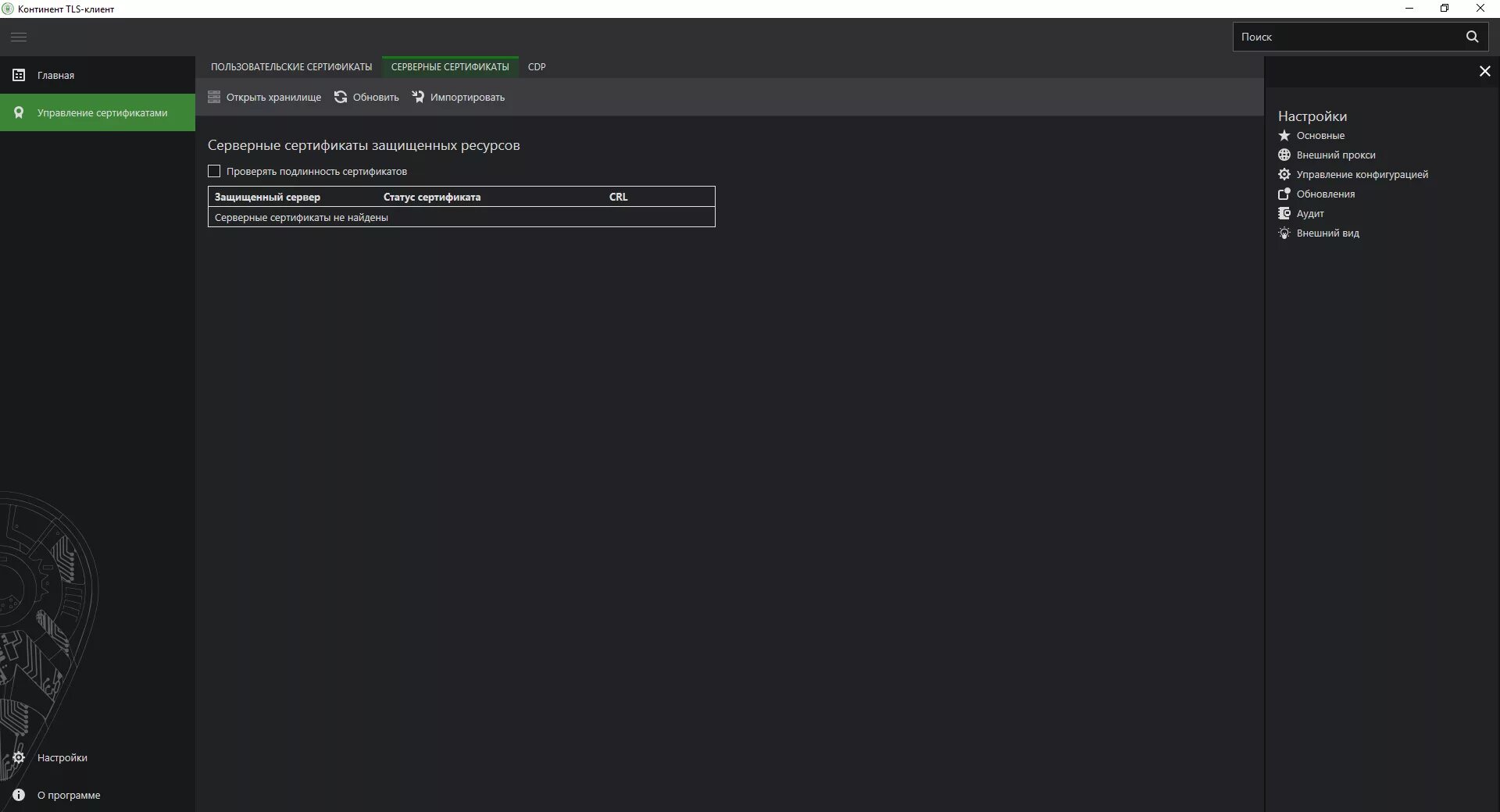This screenshot has width=1500, height=812.
Task: Select the Серверные сертификаты tab
Action: [x=450, y=67]
